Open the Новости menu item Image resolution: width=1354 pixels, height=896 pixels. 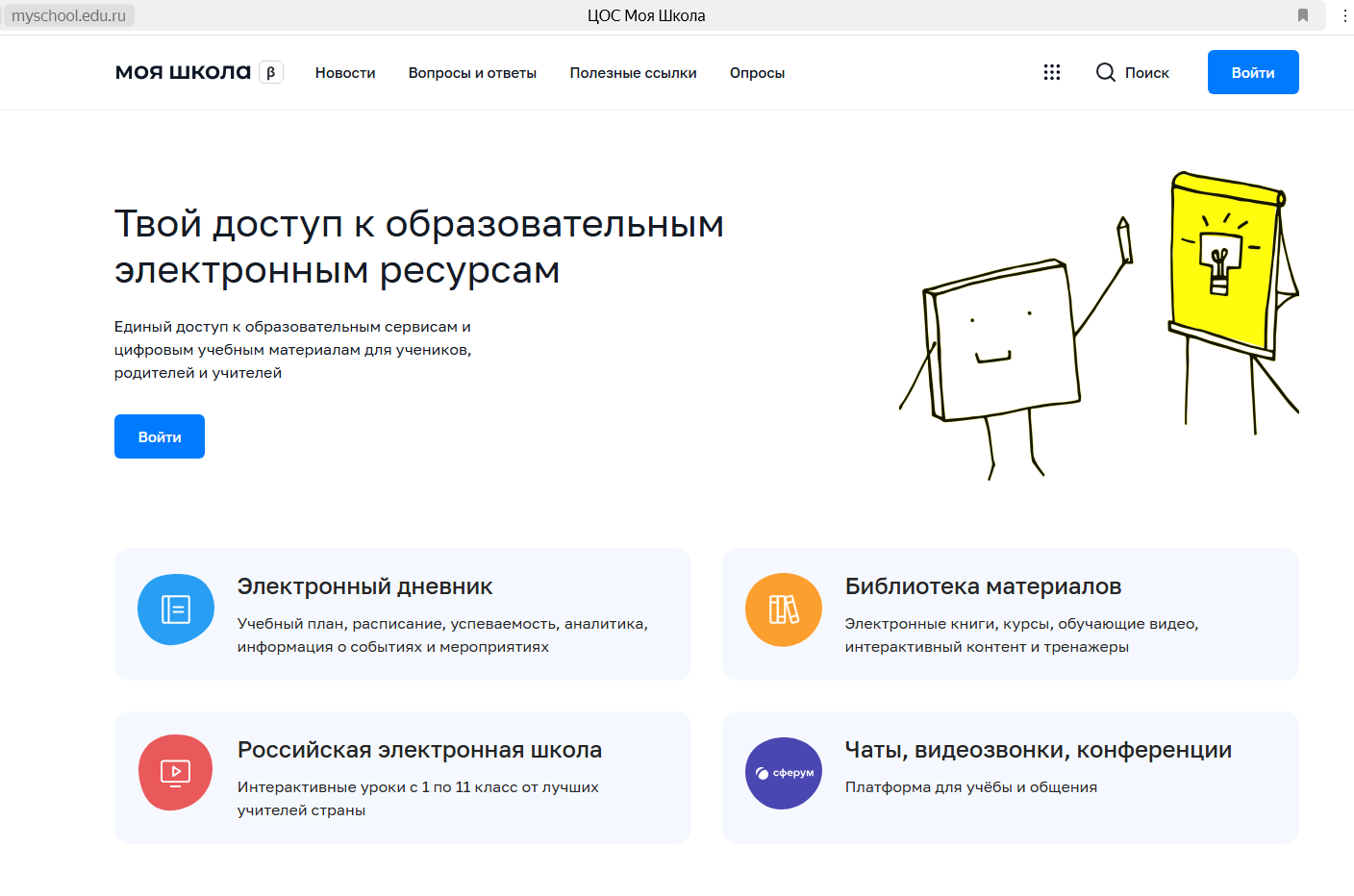(x=345, y=73)
